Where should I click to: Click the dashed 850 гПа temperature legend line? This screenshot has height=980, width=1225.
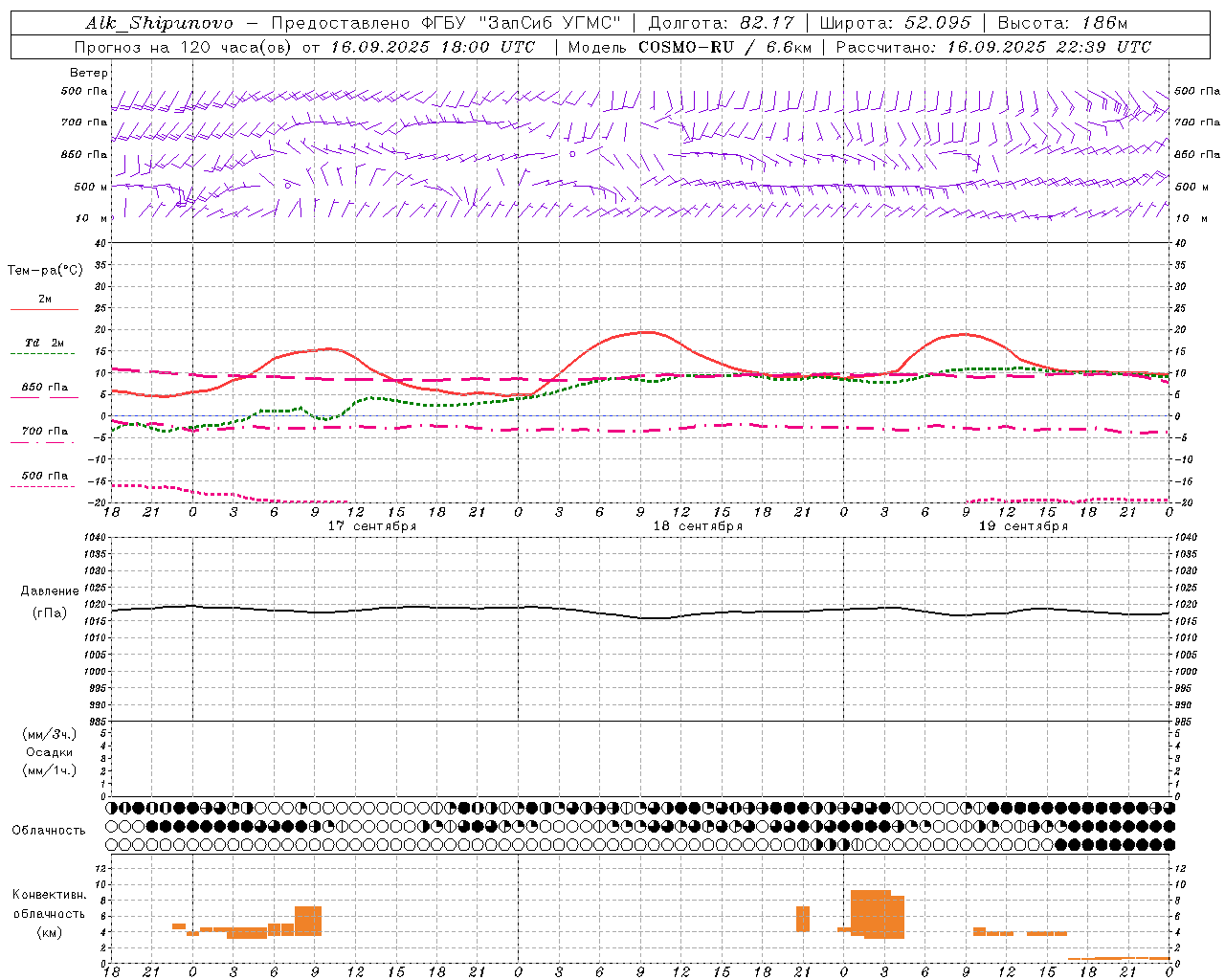pyautogui.click(x=44, y=397)
